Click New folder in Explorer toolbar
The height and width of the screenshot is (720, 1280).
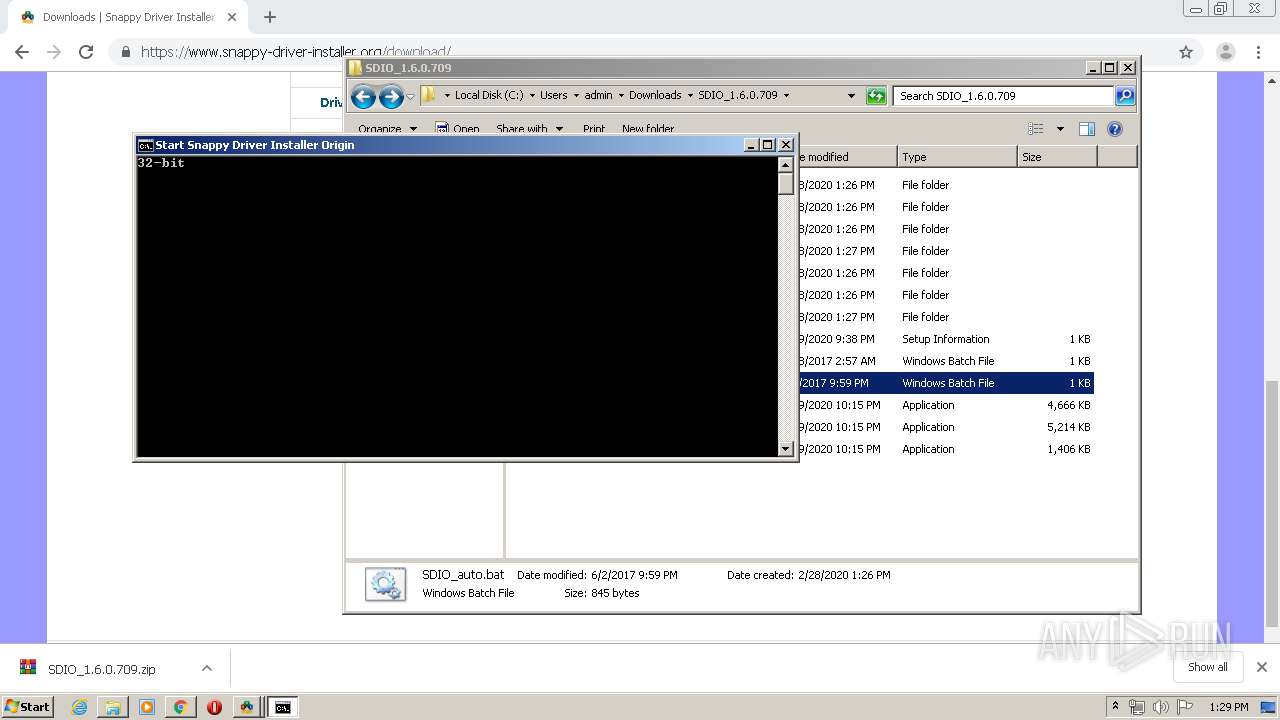[x=648, y=129]
